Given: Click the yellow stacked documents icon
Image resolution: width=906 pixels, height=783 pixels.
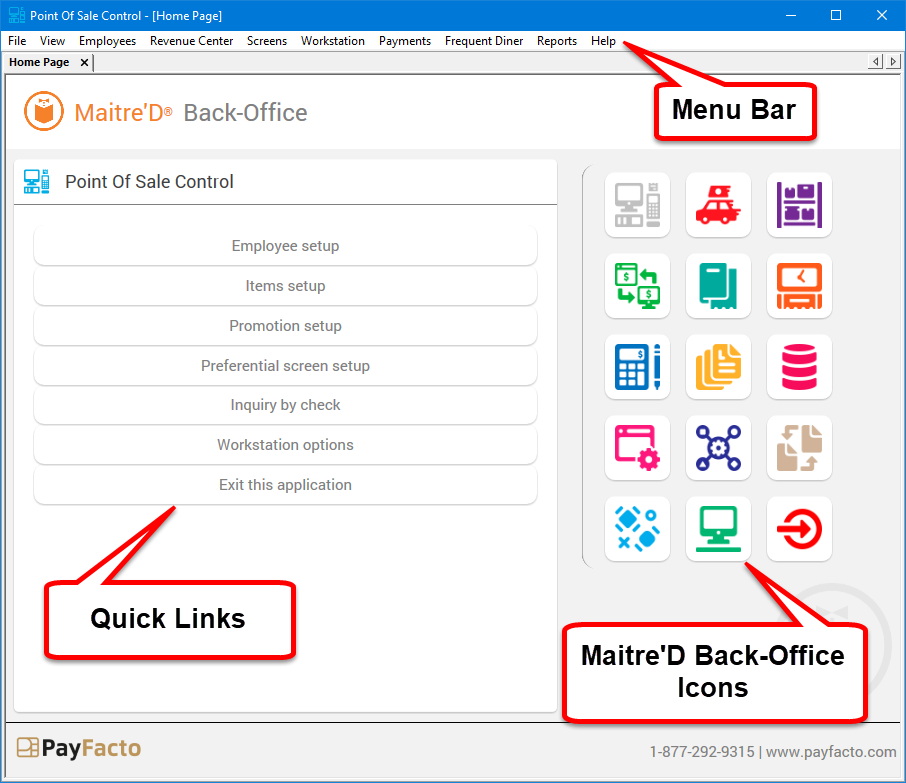Looking at the screenshot, I should (x=718, y=367).
